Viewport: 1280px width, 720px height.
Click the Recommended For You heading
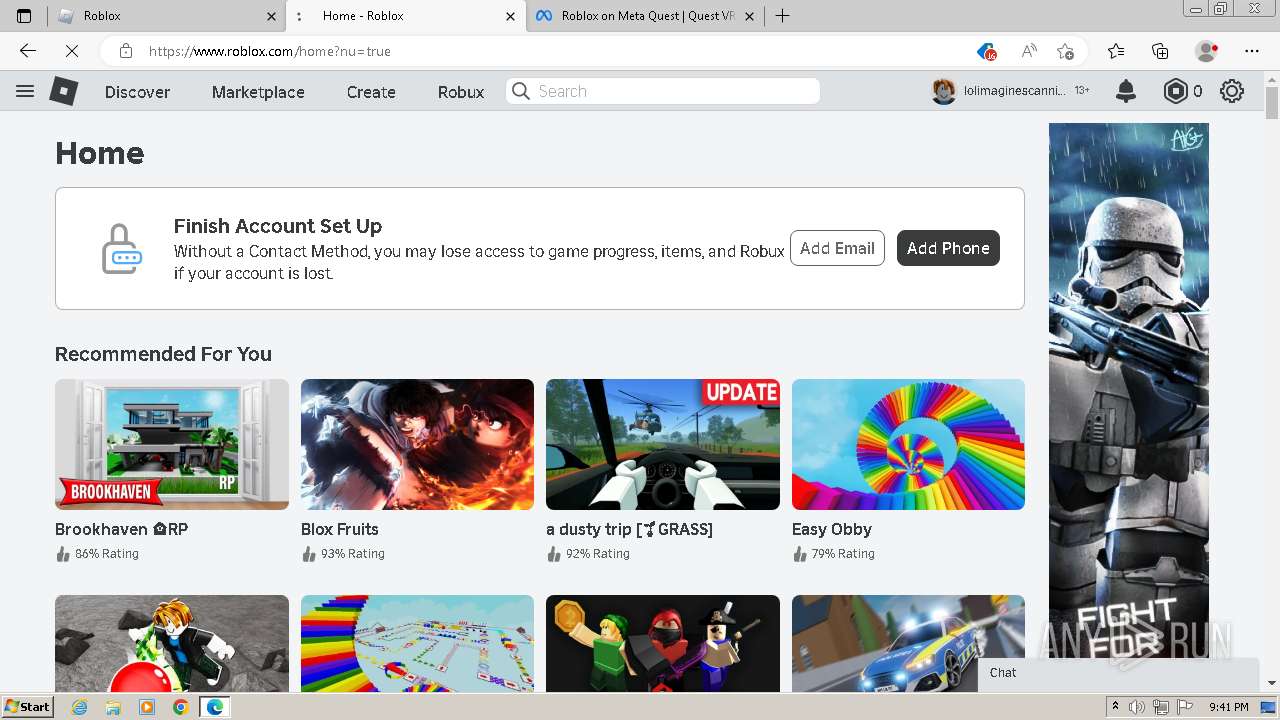(163, 354)
